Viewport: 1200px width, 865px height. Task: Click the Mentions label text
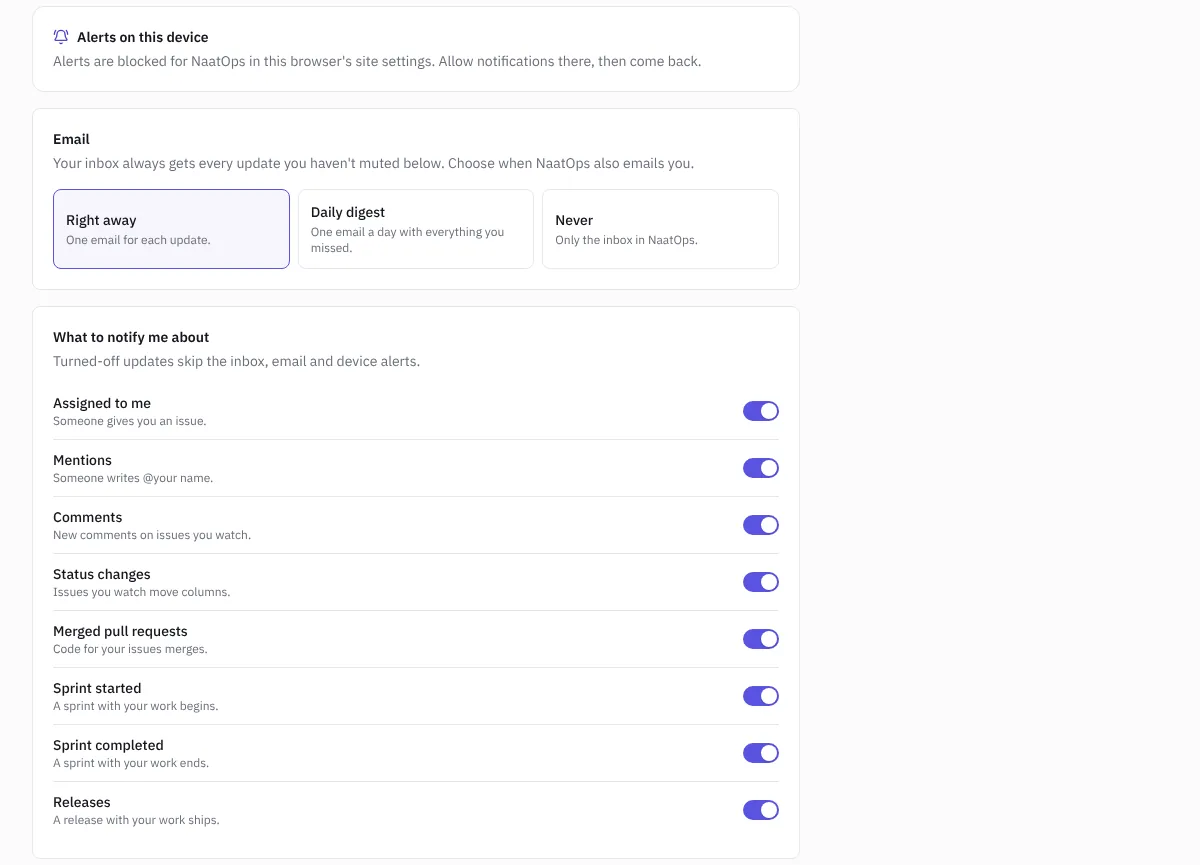pos(82,460)
